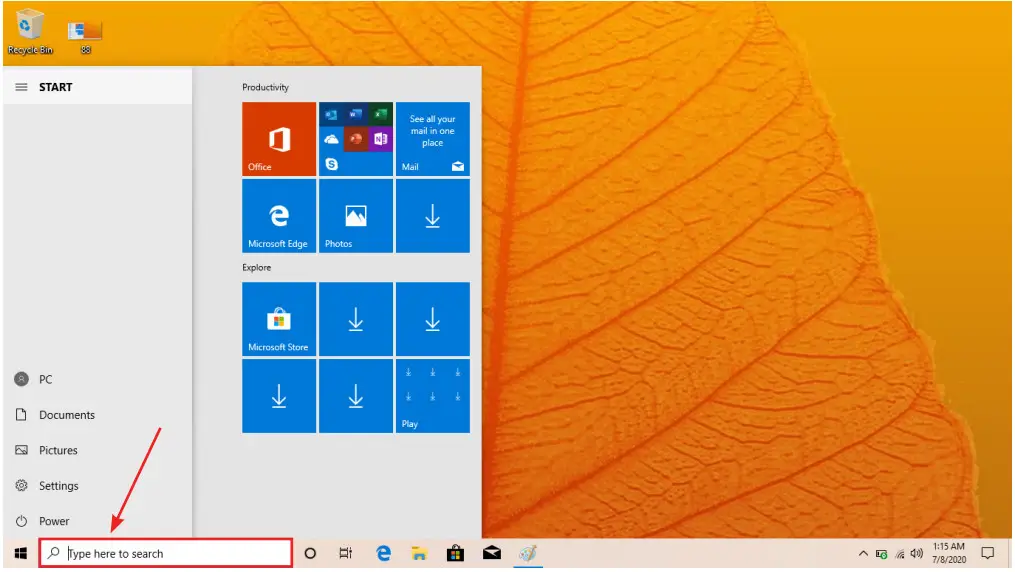This screenshot has height=572, width=1015.
Task: Open the Office tile
Action: pyautogui.click(x=279, y=138)
